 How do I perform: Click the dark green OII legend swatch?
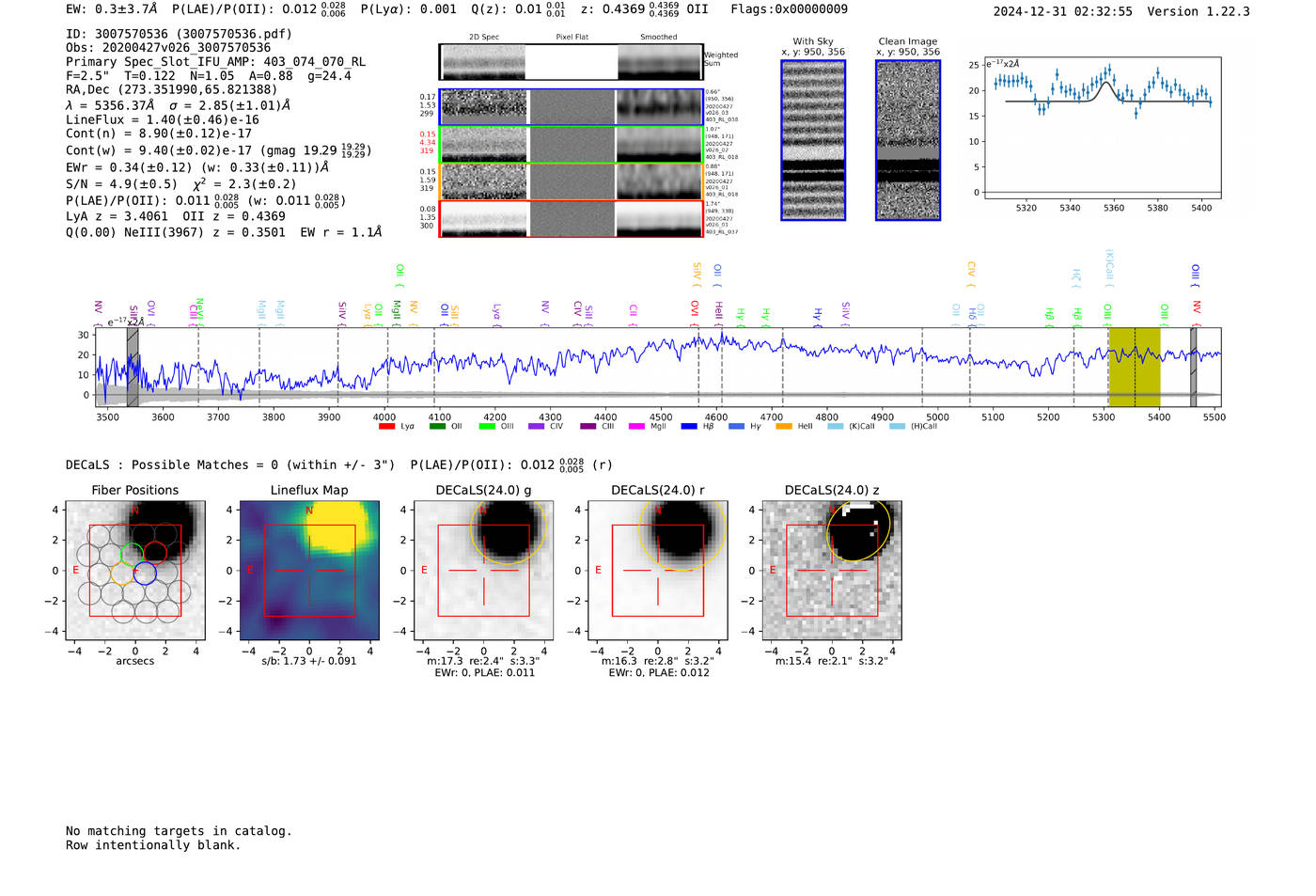click(437, 426)
